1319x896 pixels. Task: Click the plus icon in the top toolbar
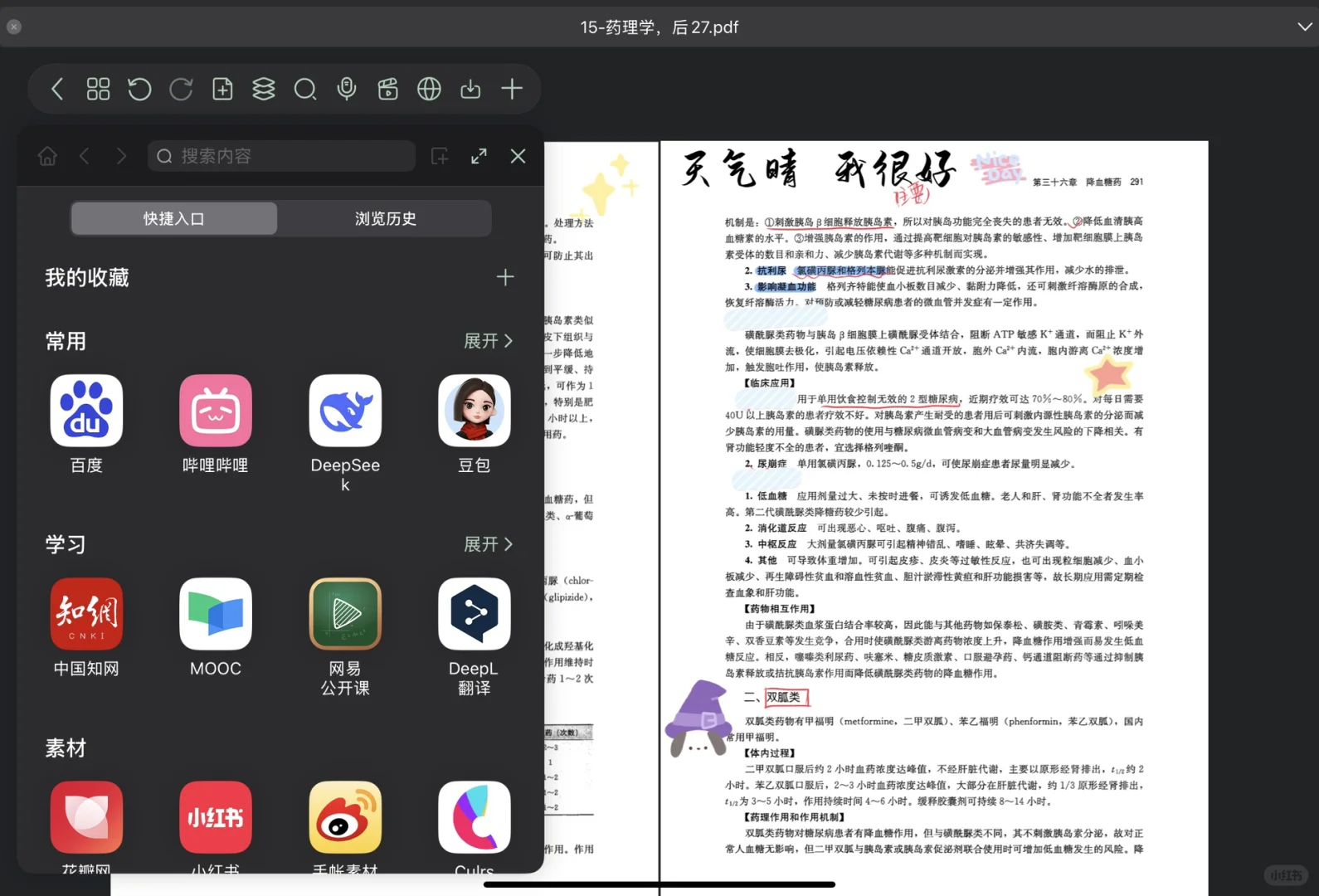click(512, 89)
